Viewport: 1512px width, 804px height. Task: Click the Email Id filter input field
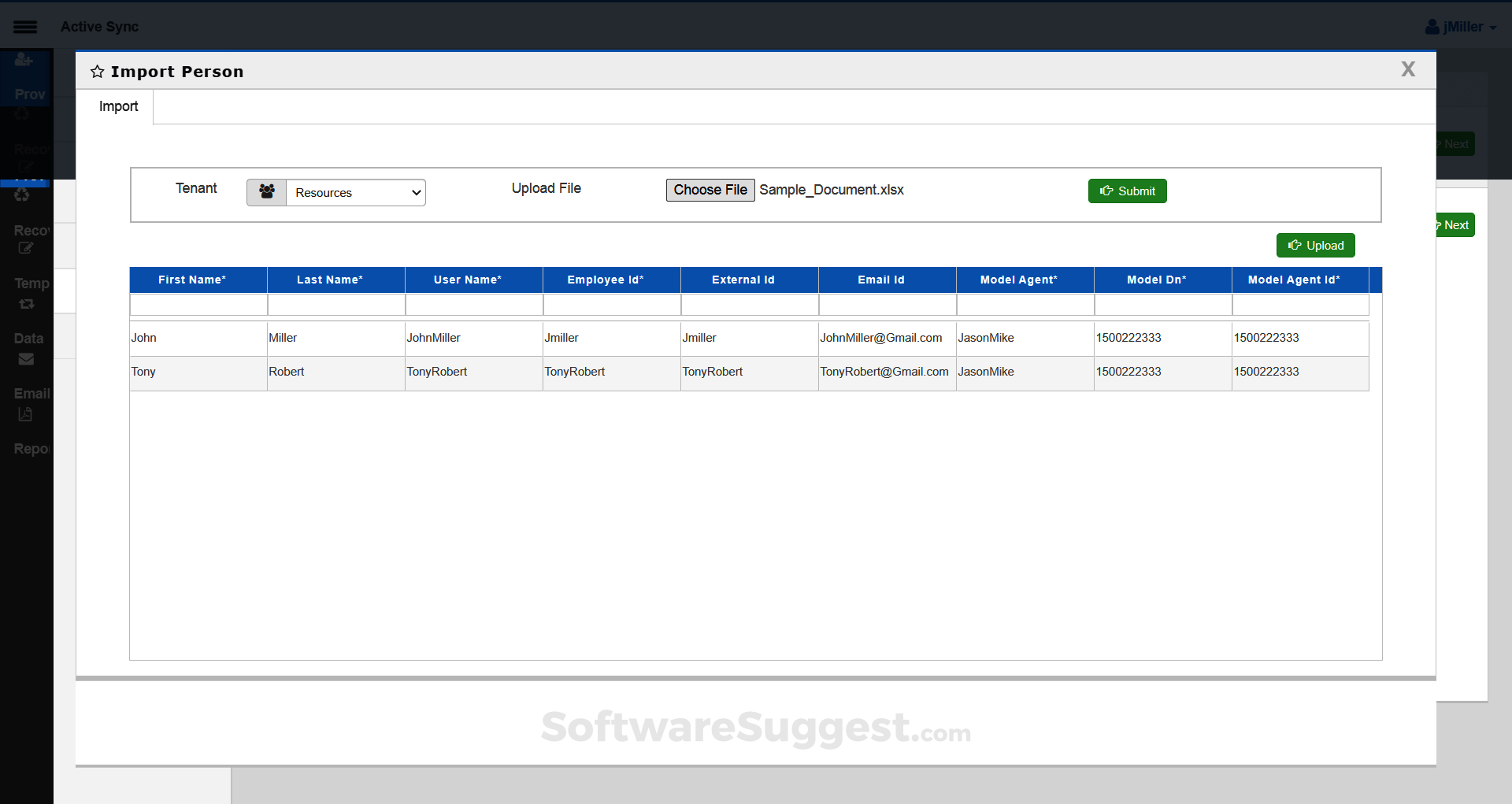(x=887, y=305)
